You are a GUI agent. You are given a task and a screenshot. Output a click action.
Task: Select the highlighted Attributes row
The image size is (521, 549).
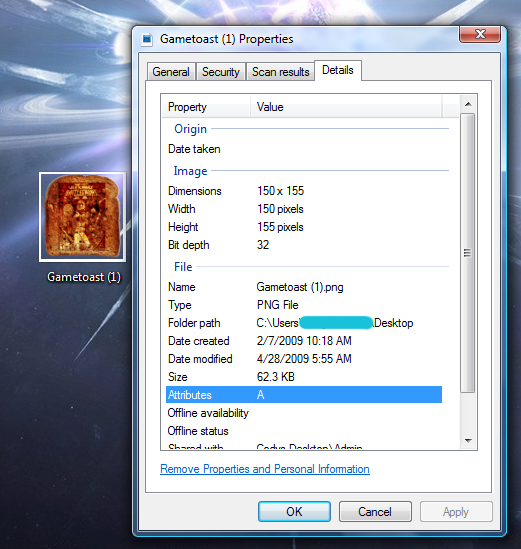[x=304, y=395]
